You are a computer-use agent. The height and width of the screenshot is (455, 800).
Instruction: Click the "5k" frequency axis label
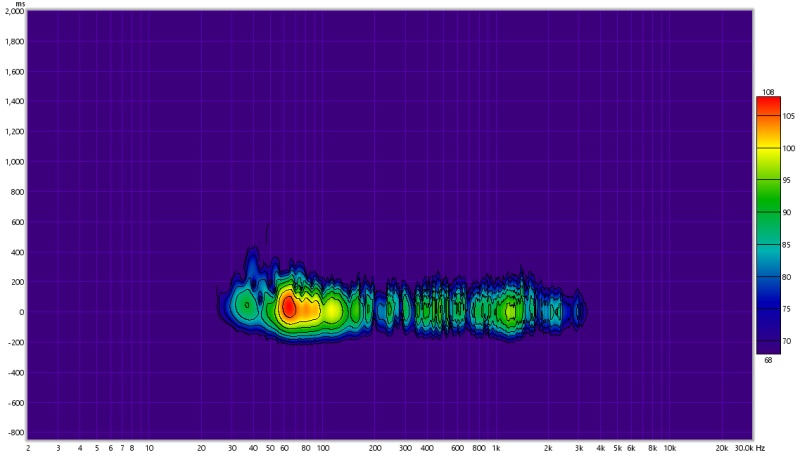[617, 448]
